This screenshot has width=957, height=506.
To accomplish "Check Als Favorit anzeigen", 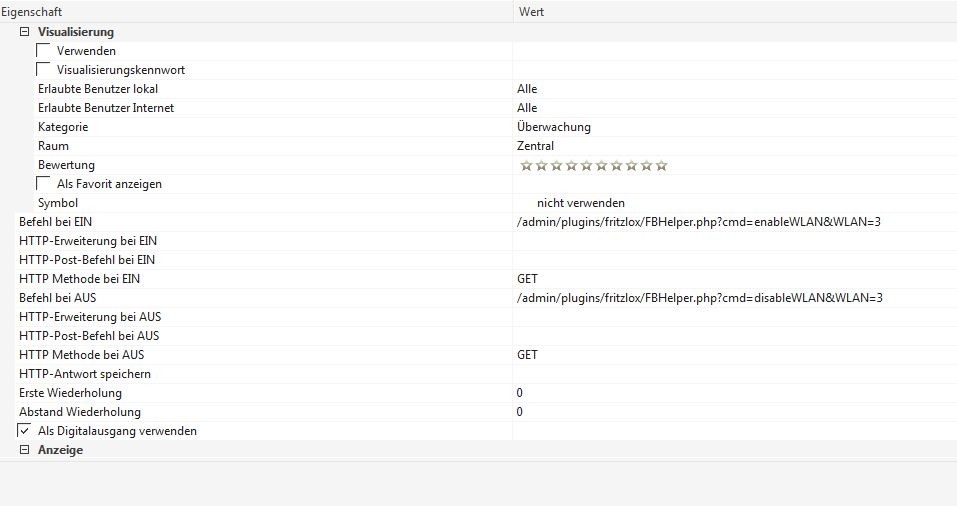I will 44,184.
